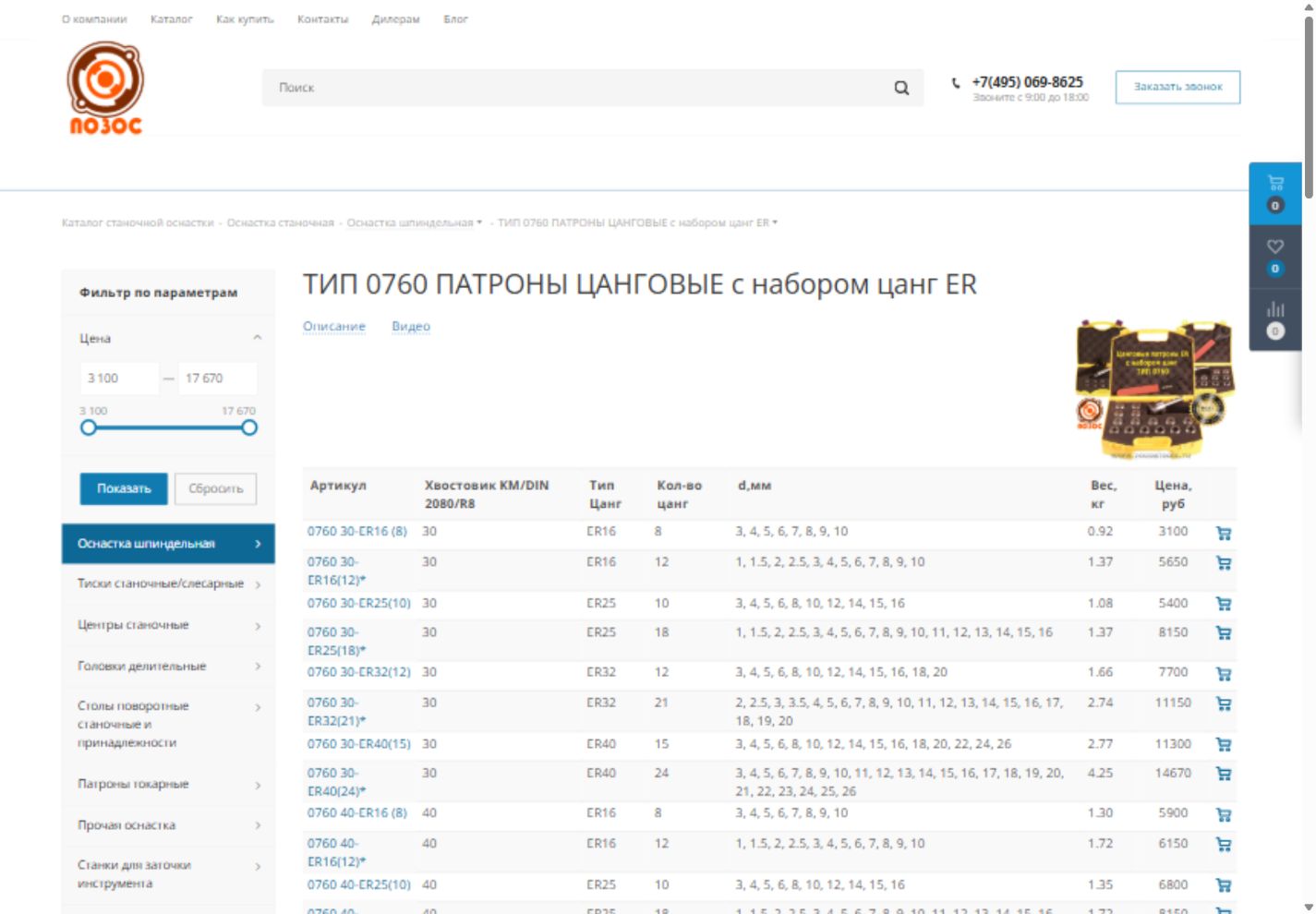Open the Каталог top menu

(x=172, y=19)
